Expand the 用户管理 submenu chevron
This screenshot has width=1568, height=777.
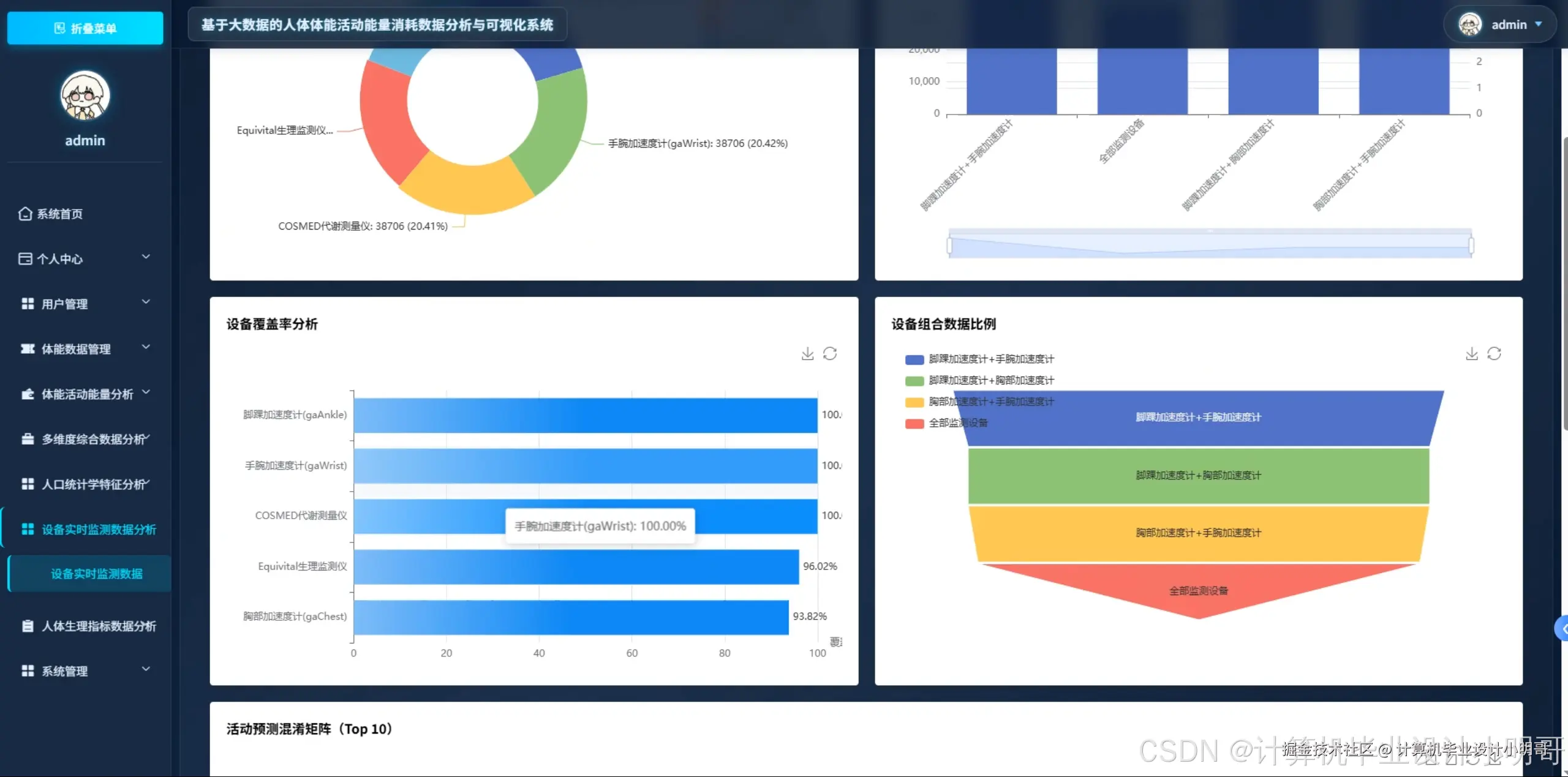tap(146, 302)
